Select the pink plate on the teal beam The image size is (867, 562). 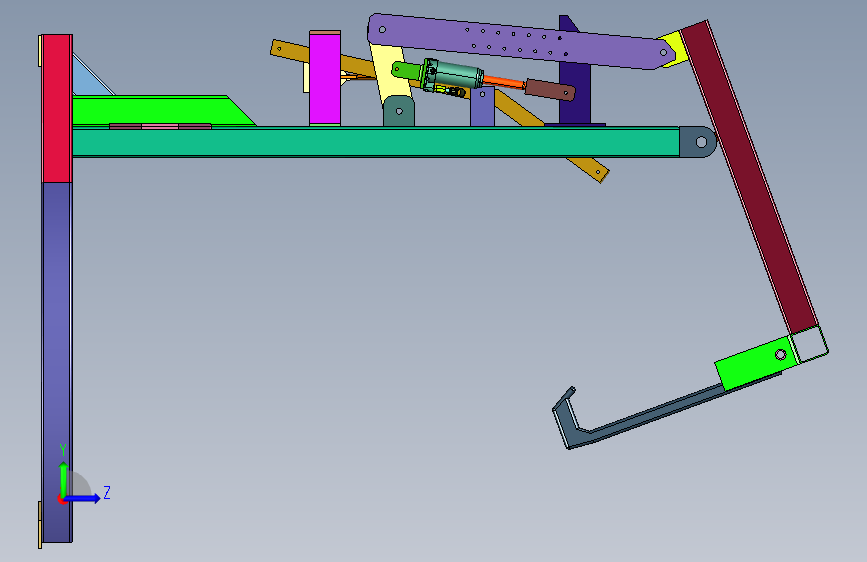(x=160, y=126)
